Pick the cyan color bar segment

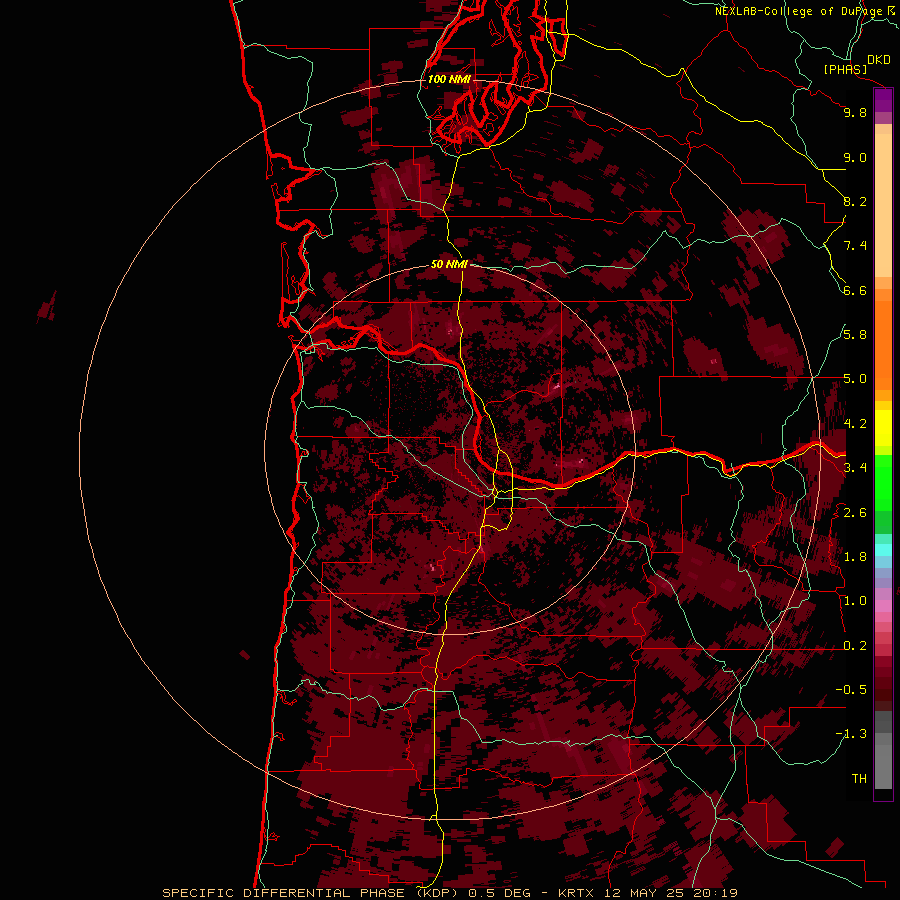tap(883, 550)
